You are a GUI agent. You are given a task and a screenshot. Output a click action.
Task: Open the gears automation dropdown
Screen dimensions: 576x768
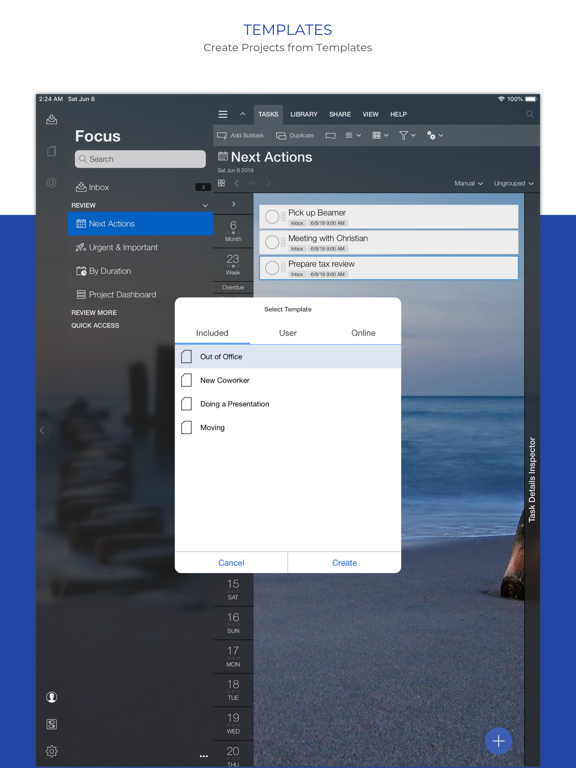pyautogui.click(x=434, y=136)
